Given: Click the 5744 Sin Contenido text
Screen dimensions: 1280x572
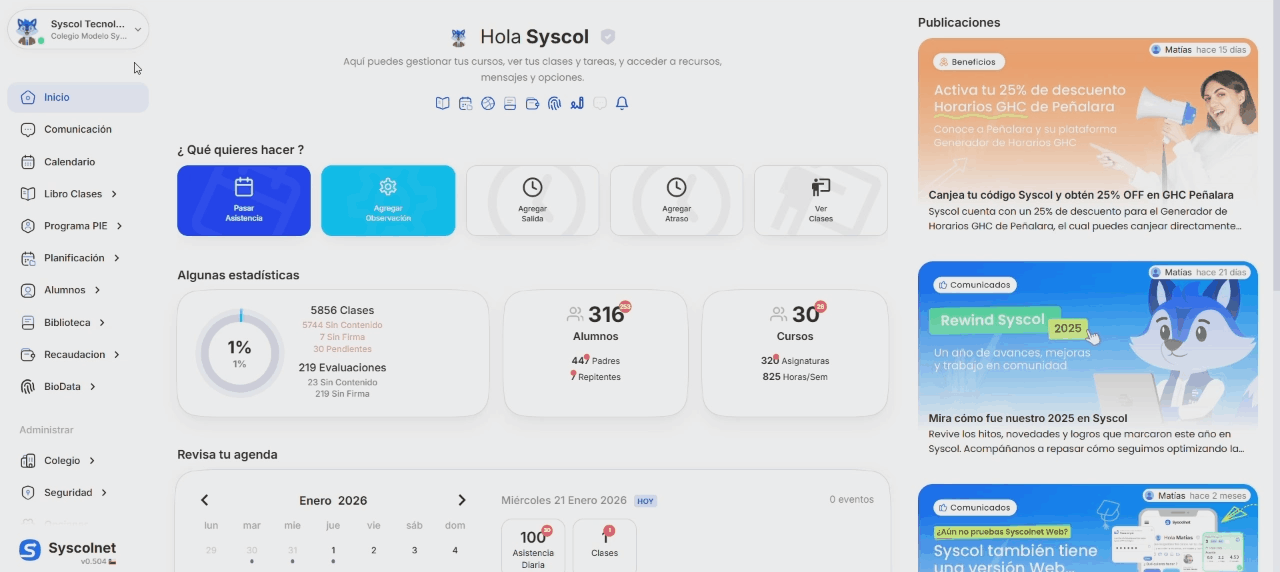Looking at the screenshot, I should [x=342, y=325].
